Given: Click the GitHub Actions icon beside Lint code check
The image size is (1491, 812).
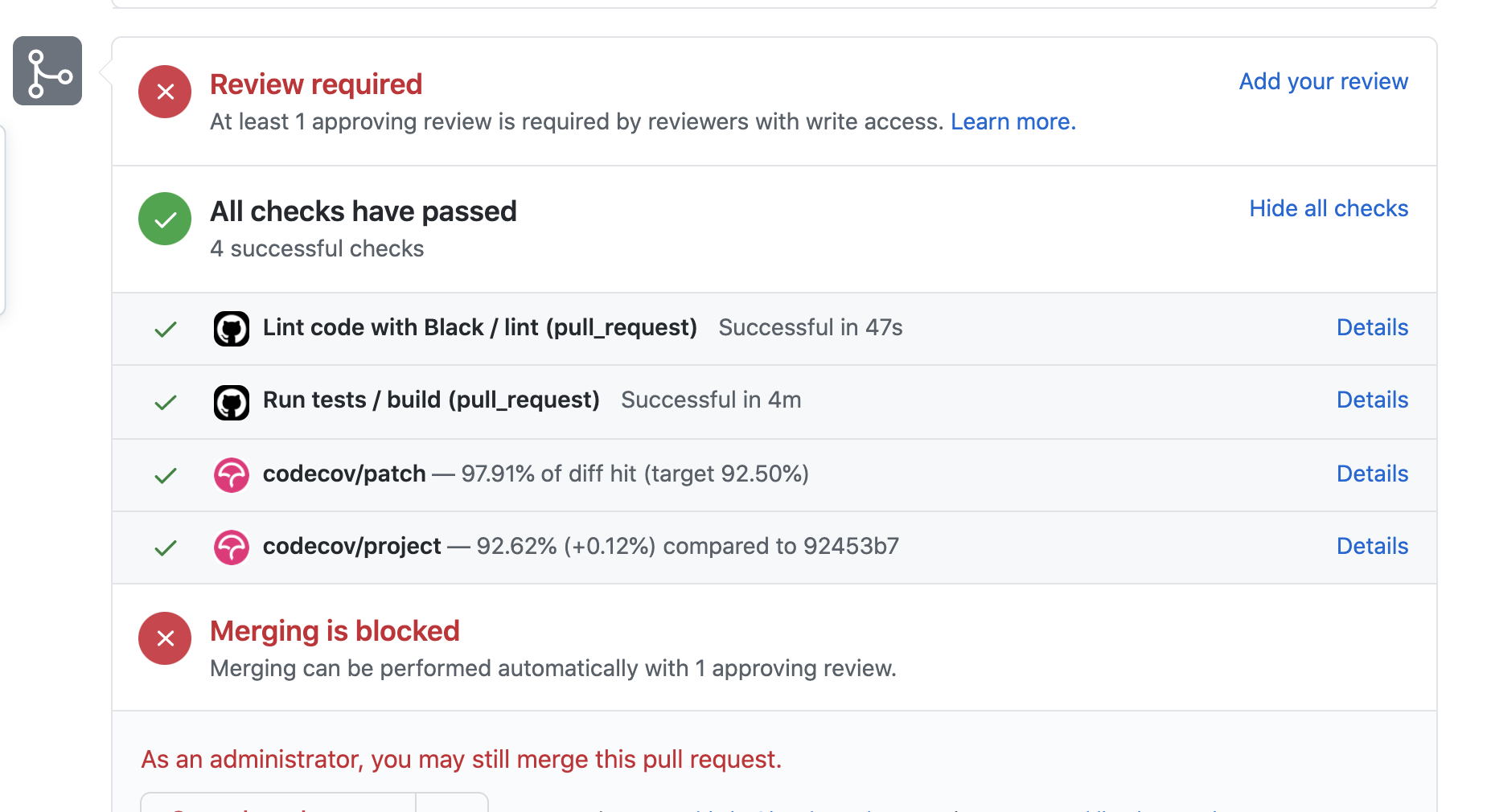Looking at the screenshot, I should click(x=232, y=328).
